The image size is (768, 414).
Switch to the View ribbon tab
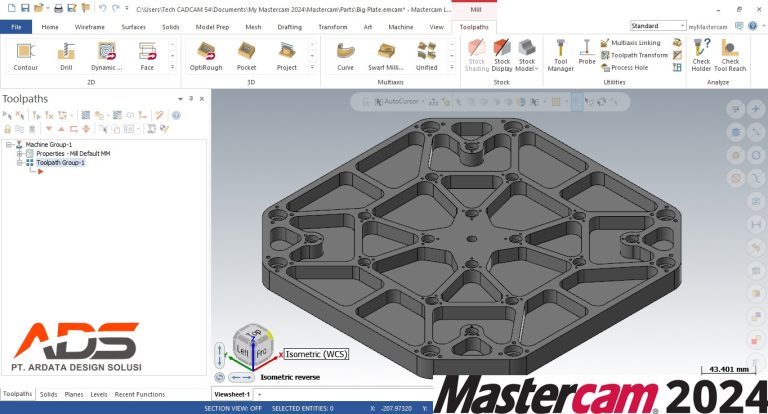436,27
